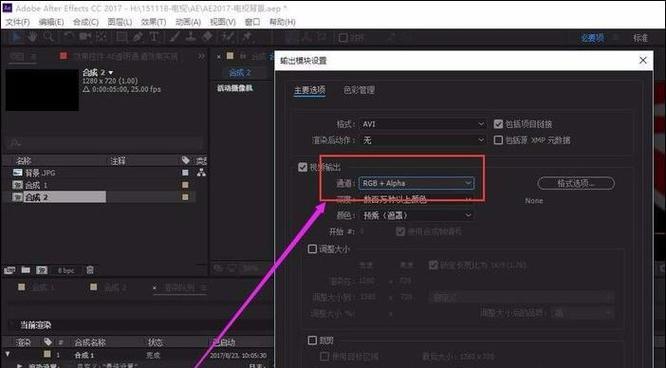This screenshot has height=368, width=666.
Task: Click the label tag column header icon
Action: point(186,160)
